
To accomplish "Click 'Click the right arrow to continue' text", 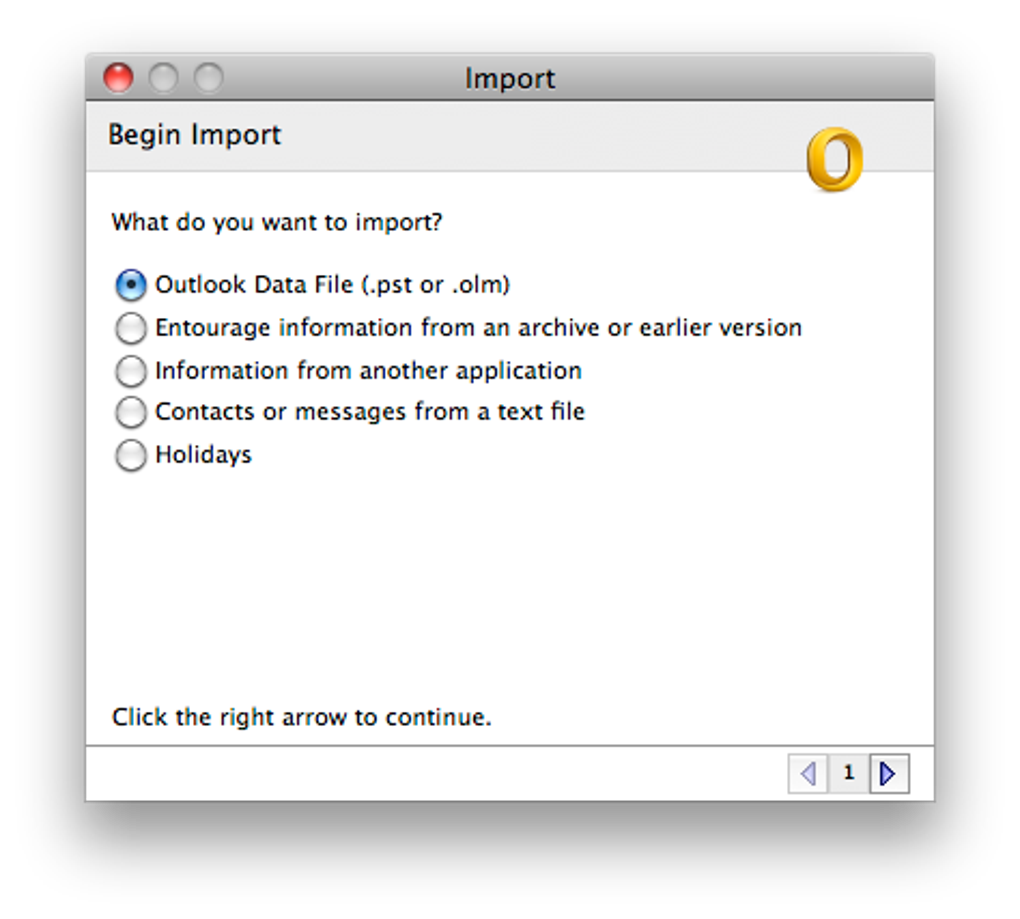I will pos(302,717).
